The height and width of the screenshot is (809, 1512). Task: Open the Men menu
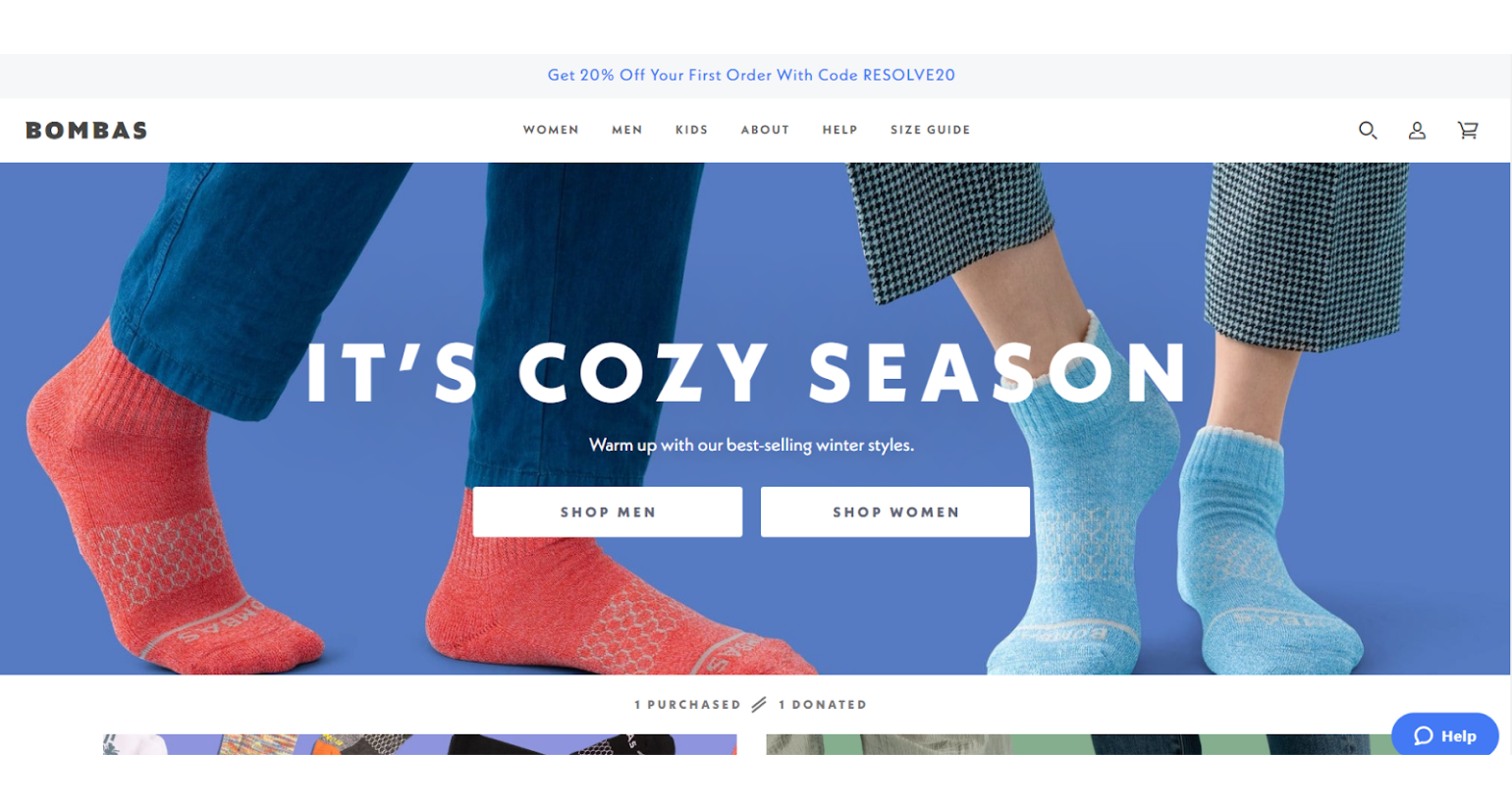tap(627, 130)
